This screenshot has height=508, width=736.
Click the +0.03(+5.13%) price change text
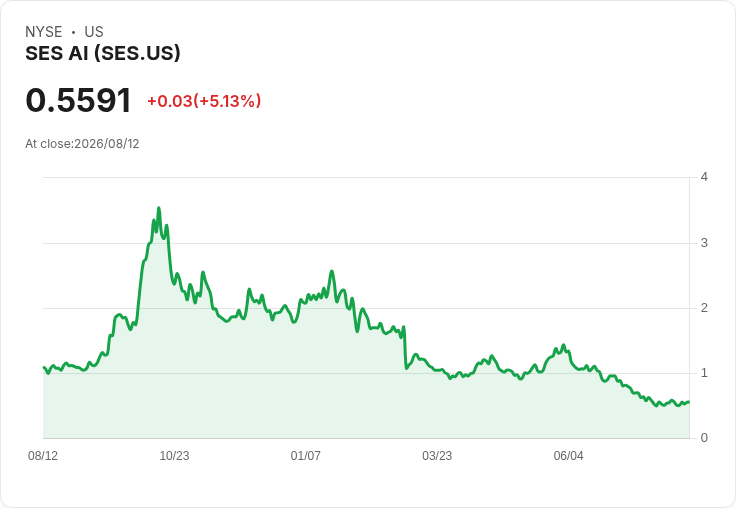pyautogui.click(x=204, y=101)
